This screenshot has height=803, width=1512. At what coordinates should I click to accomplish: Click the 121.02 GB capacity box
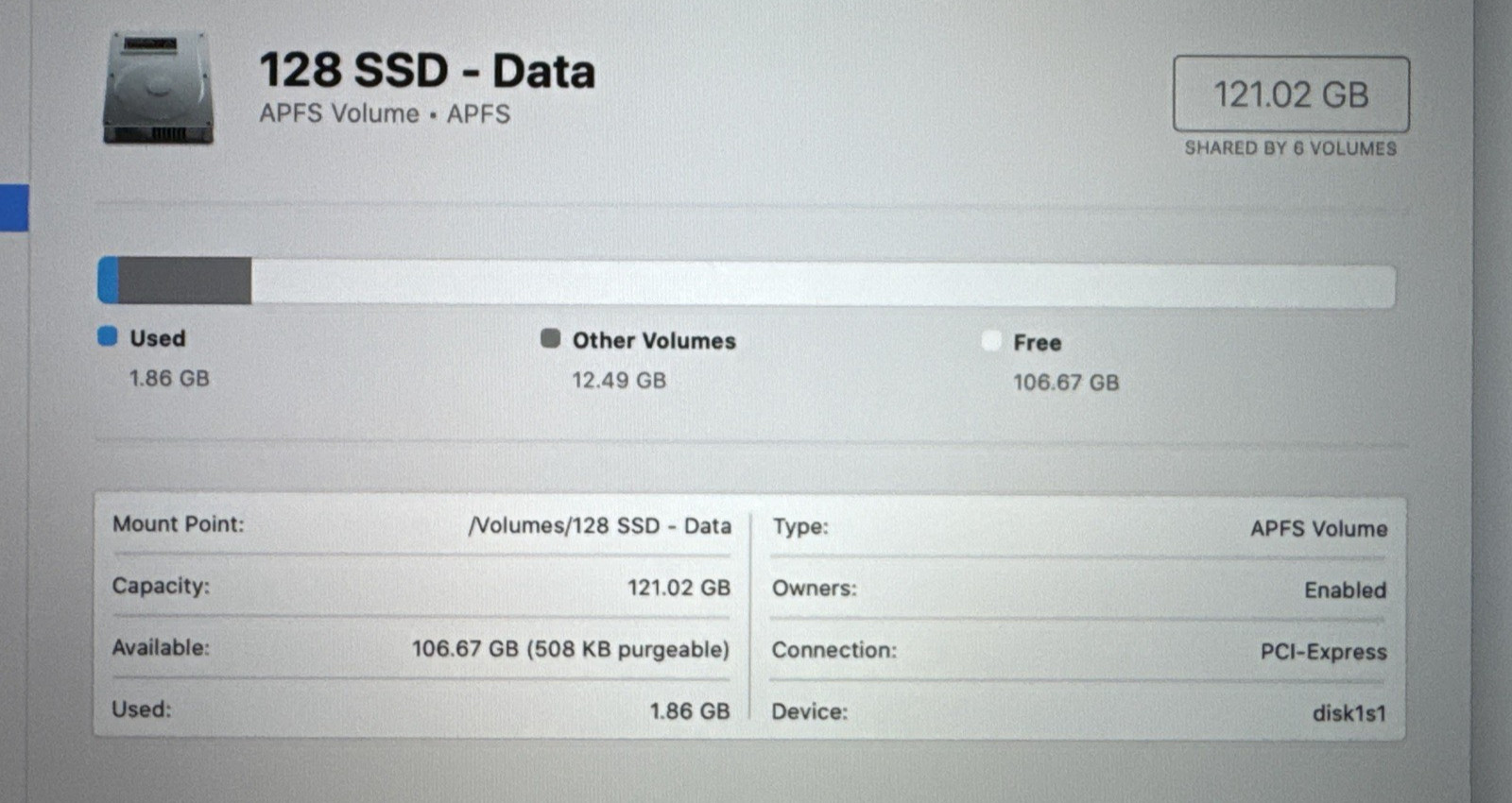tap(1291, 94)
